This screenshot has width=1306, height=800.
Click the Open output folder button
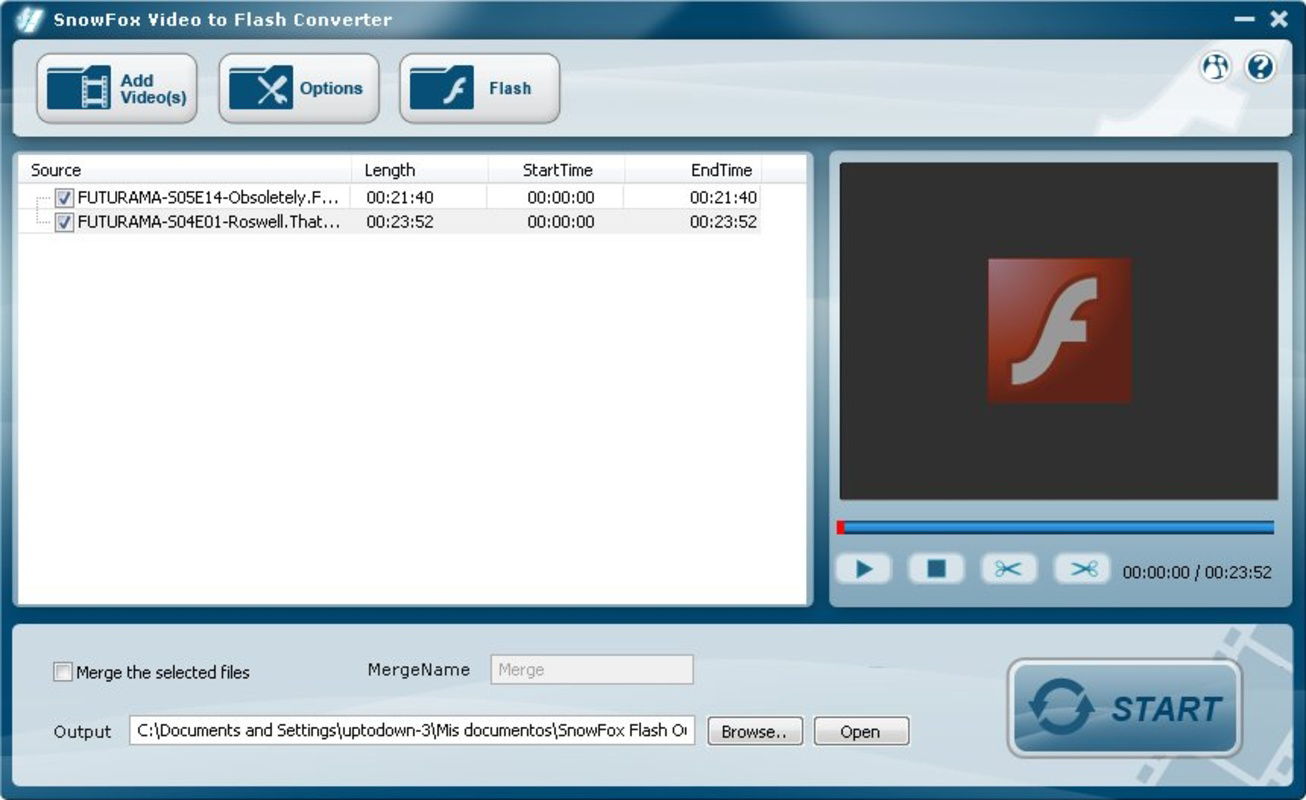pyautogui.click(x=861, y=732)
